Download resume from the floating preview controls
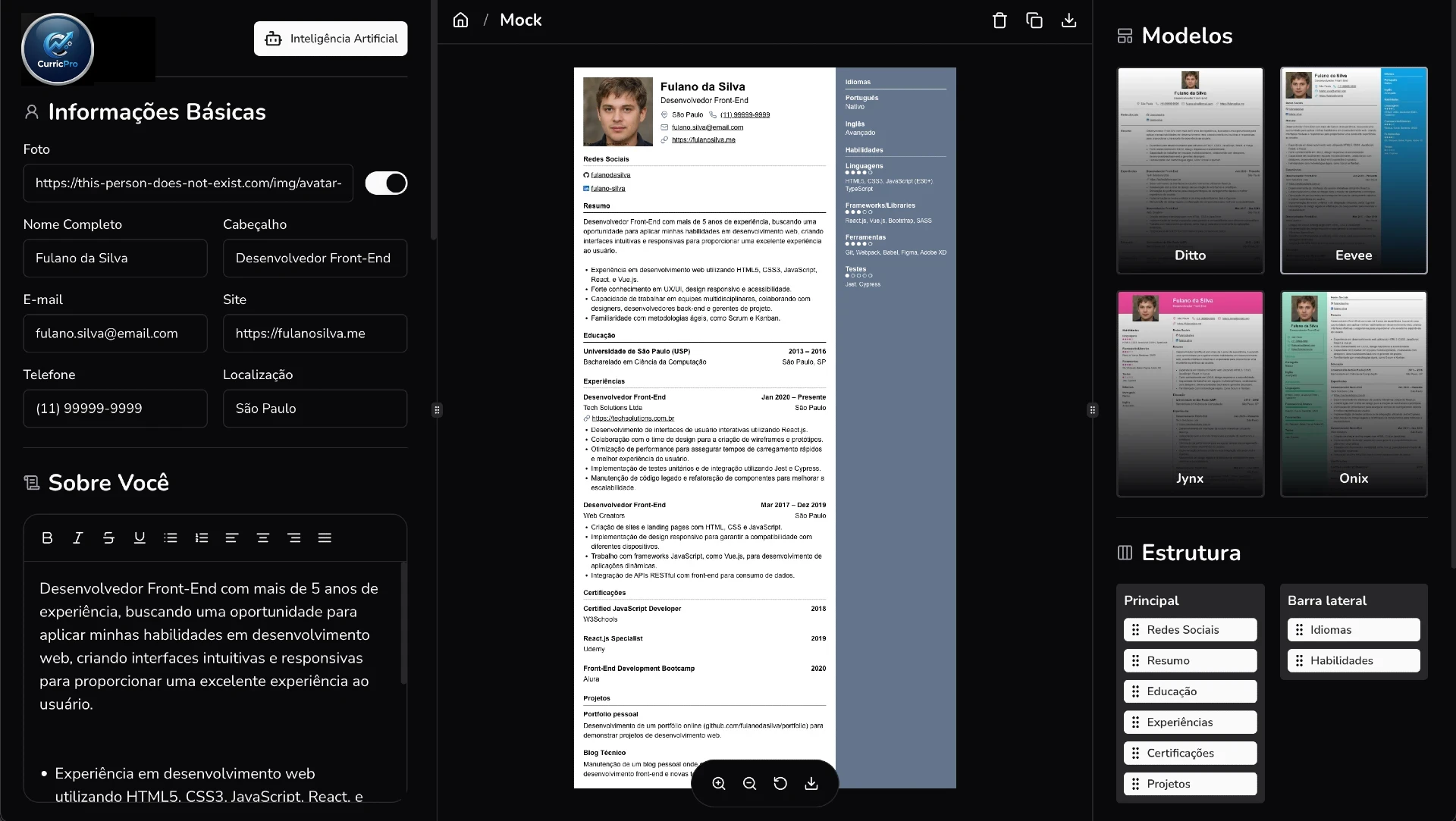Viewport: 1456px width, 821px height. point(811,783)
